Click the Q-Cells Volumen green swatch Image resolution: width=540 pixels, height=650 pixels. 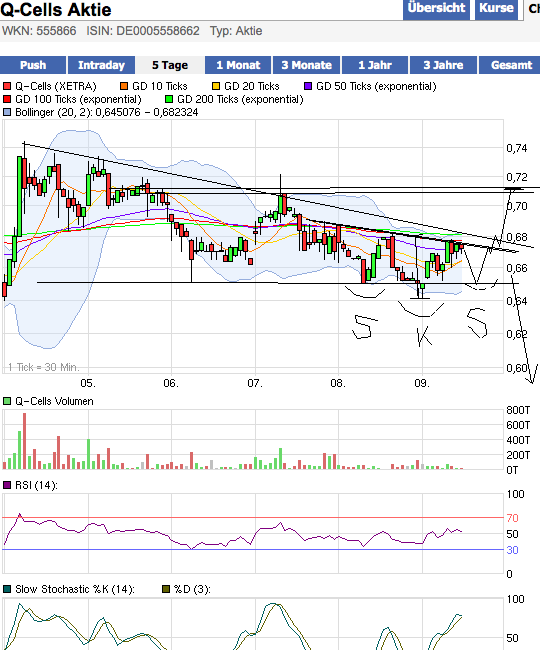[7, 401]
